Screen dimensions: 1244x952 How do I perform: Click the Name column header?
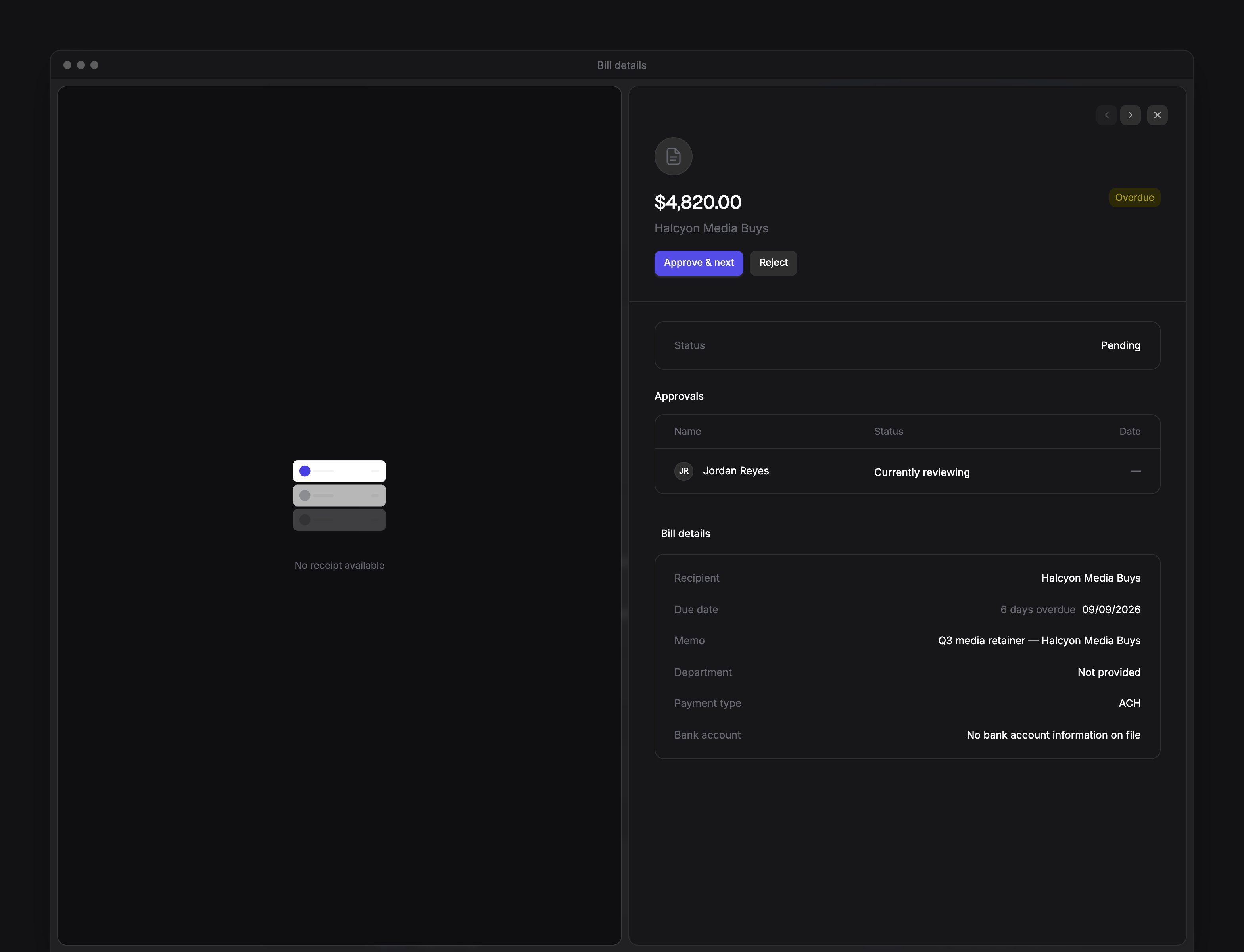[687, 431]
